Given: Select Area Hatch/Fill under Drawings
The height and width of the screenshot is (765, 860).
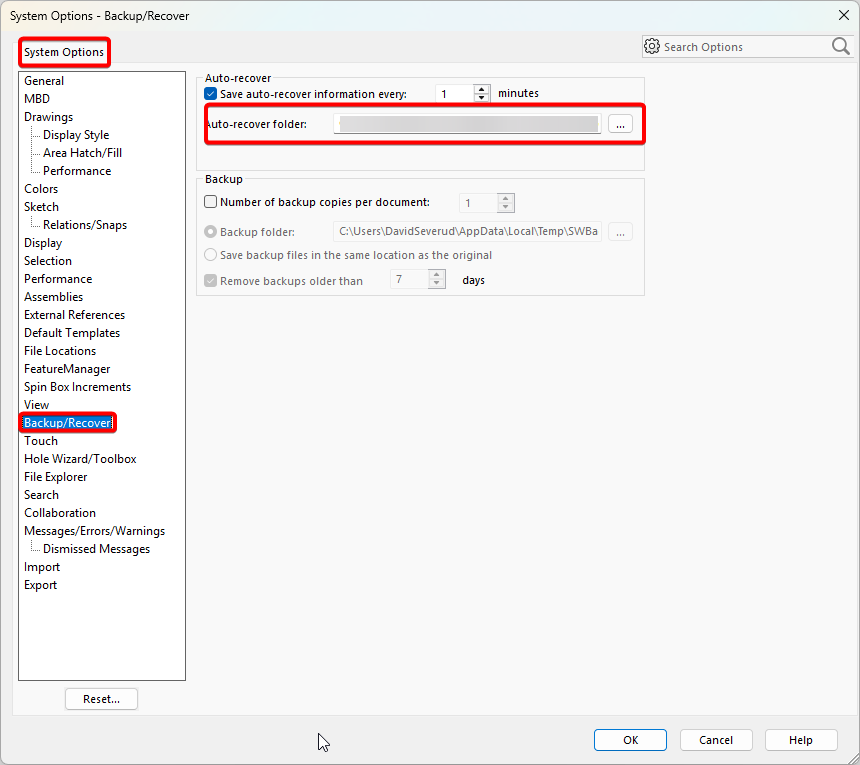Looking at the screenshot, I should pyautogui.click(x=82, y=153).
